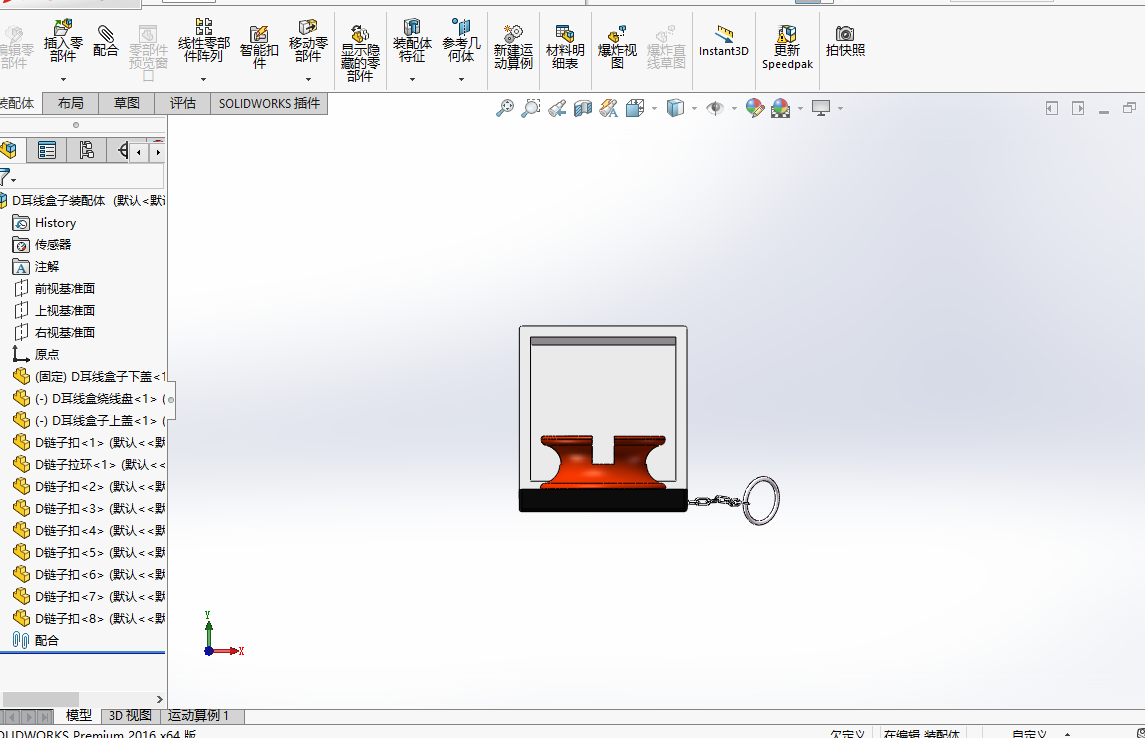Switch to the 布局 layout tab

click(70, 104)
